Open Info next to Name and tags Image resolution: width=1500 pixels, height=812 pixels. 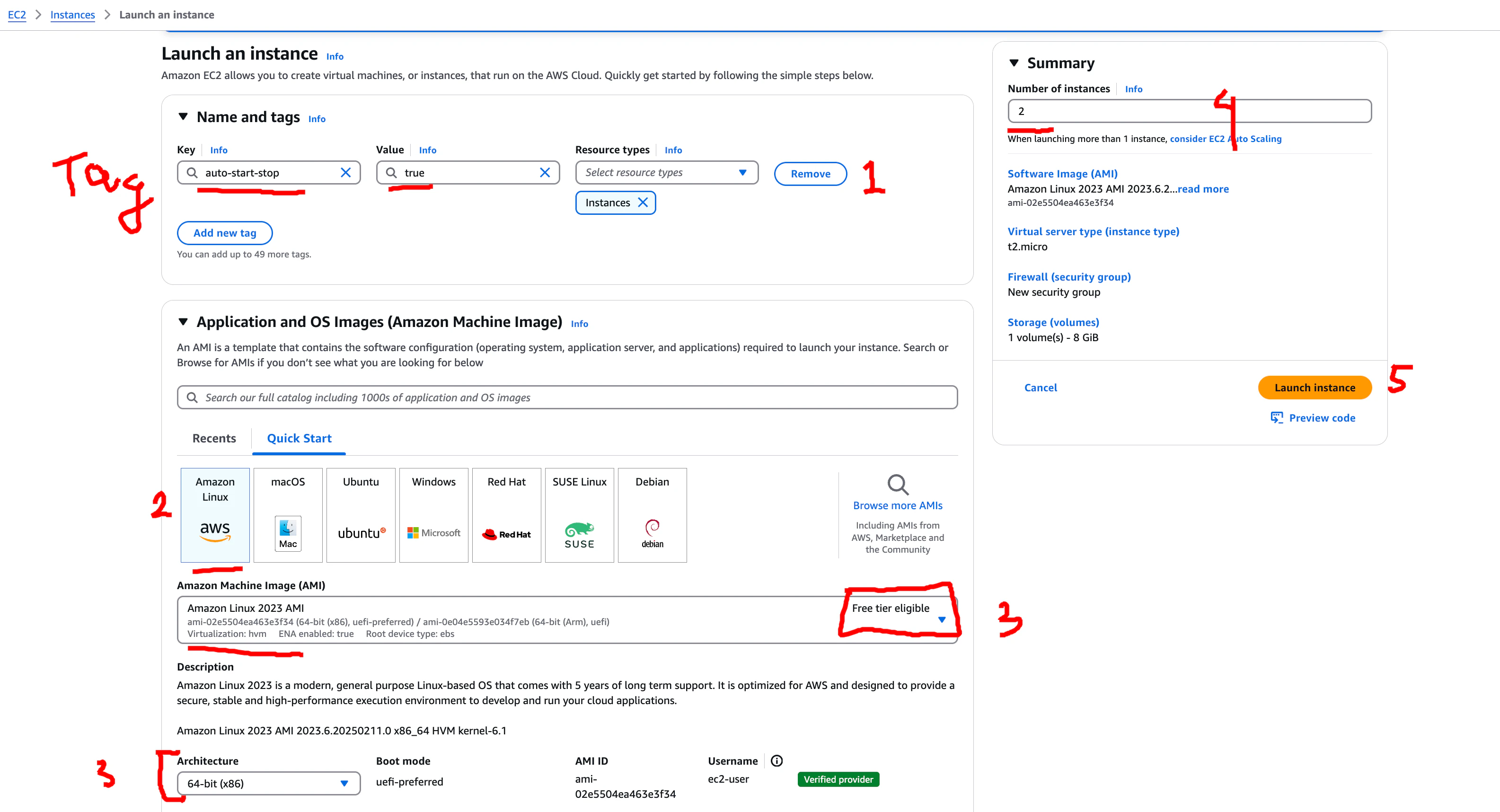click(x=317, y=119)
